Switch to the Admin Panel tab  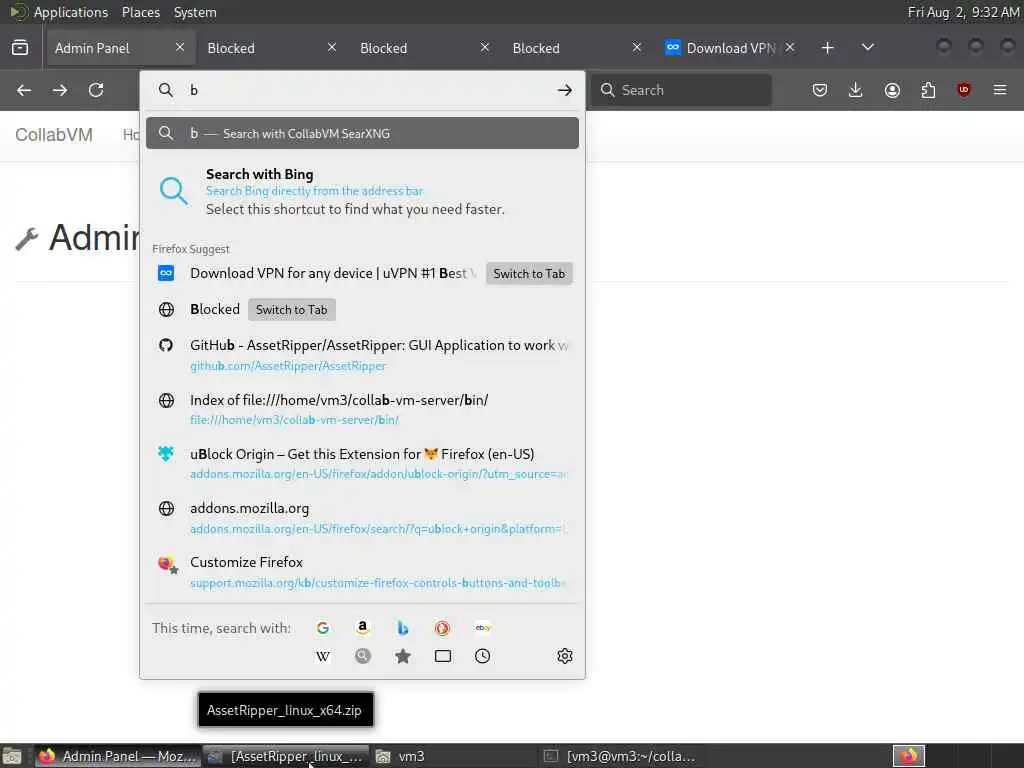point(120,48)
